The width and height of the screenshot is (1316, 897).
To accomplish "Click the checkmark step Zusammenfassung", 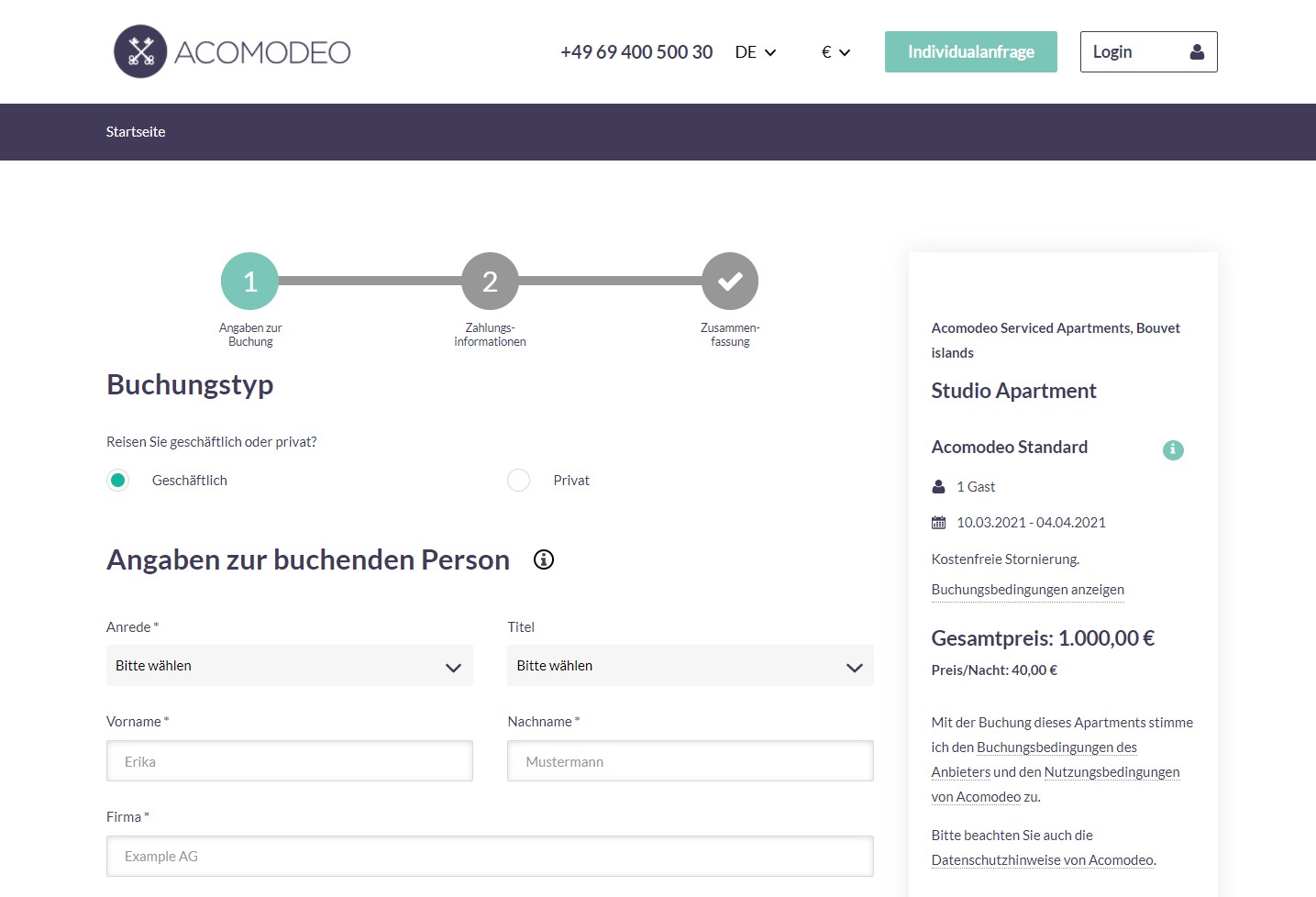I will [730, 282].
